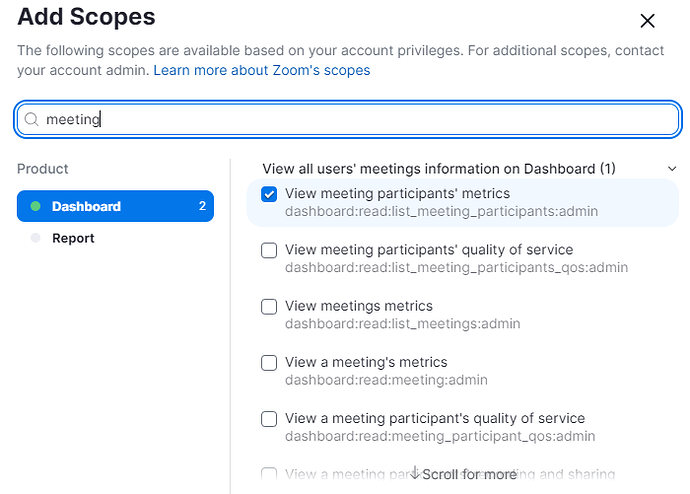Click the dashboard:read:meeting:admin scope text
Viewport: 690px width, 494px height.
386,380
